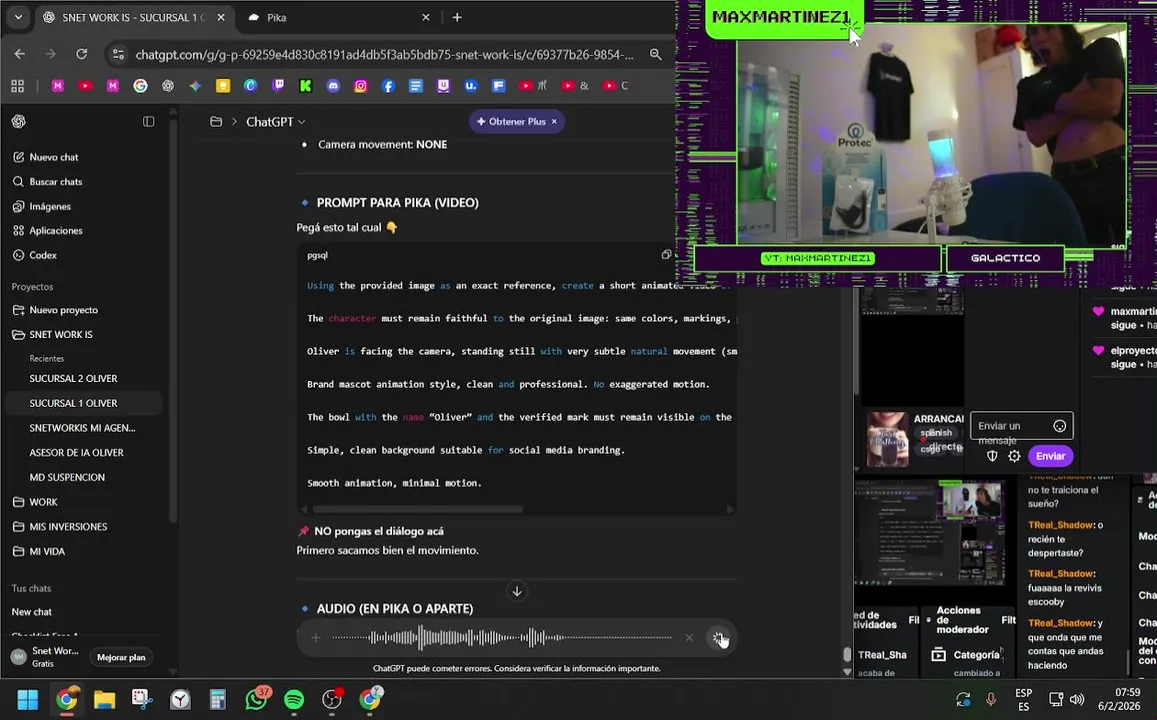Open the ChatGPT bookmark in the bookmarks bar
Viewport: 1157px width, 720px height.
click(168, 86)
